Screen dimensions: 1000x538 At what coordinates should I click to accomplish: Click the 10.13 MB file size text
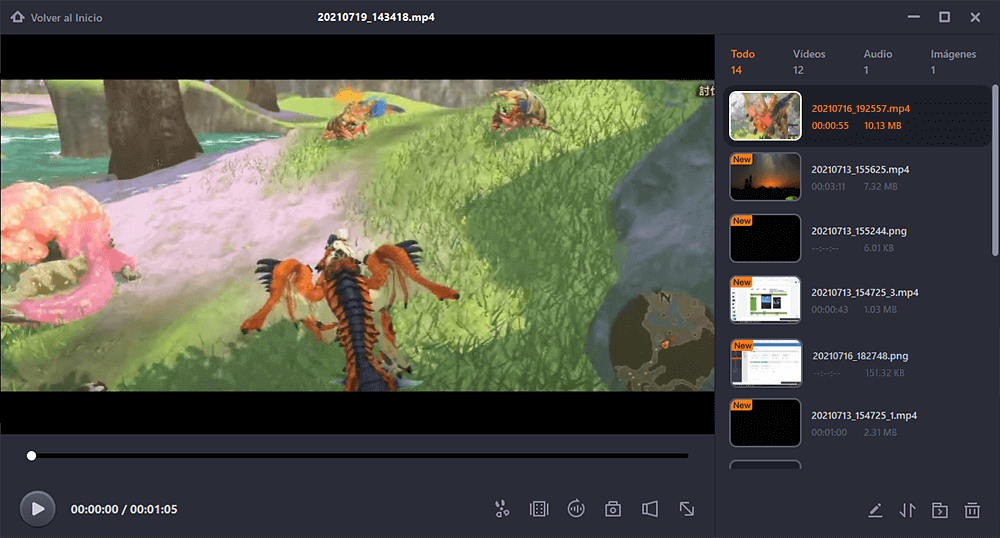[883, 126]
